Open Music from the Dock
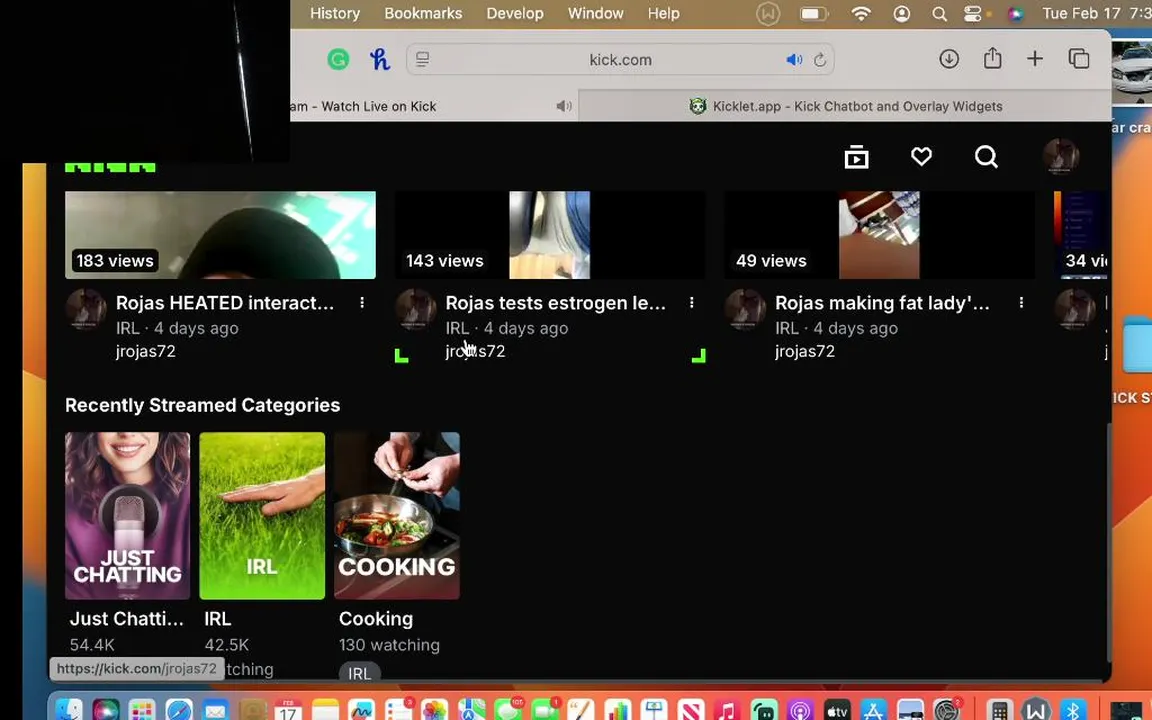Screen dimensions: 1152x720 [727, 710]
